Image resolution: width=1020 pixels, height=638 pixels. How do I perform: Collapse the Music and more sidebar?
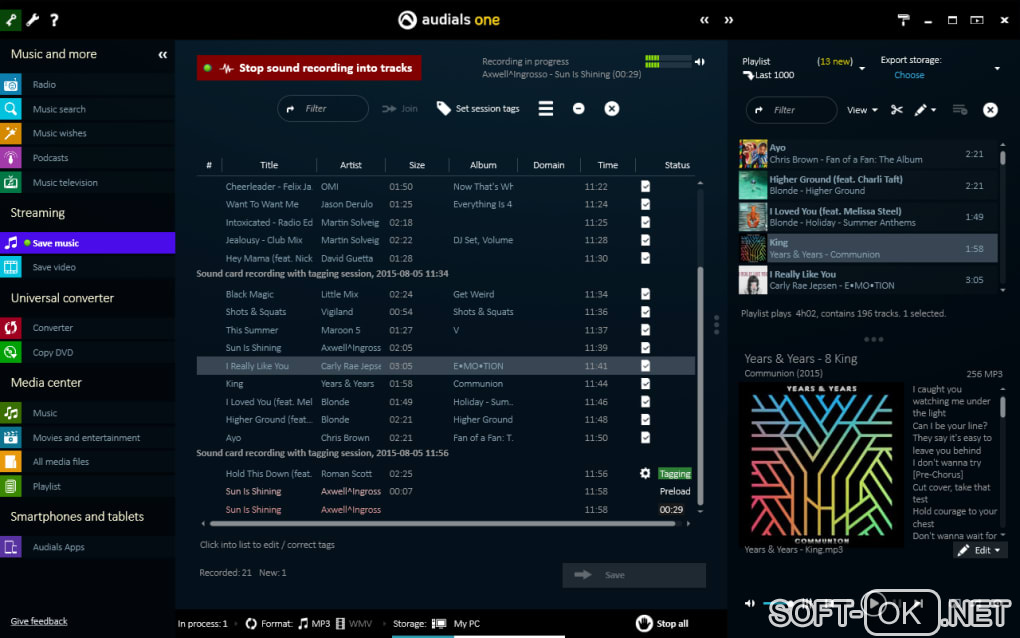[163, 55]
